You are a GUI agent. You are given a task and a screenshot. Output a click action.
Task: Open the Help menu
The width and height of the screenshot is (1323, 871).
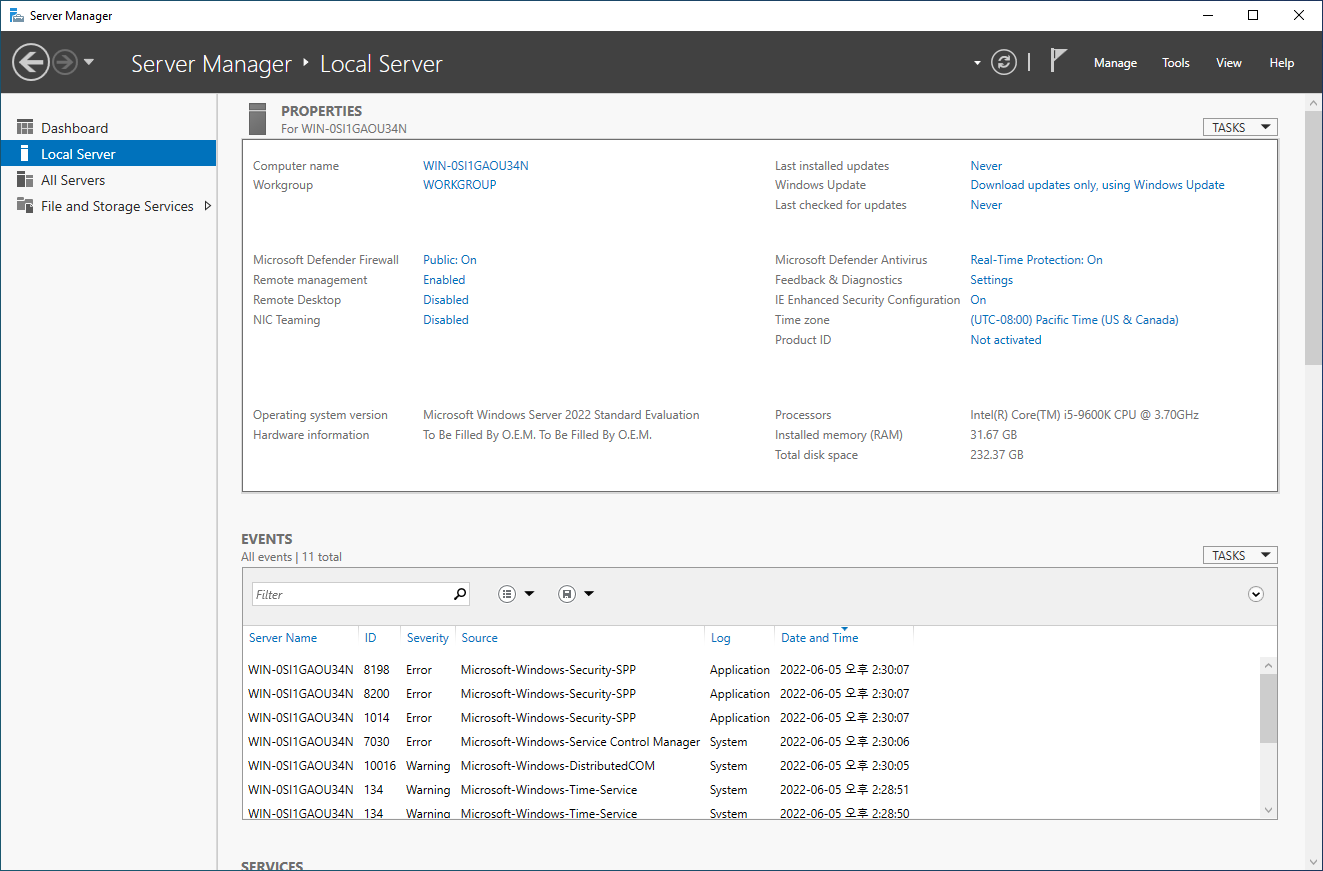(1282, 63)
